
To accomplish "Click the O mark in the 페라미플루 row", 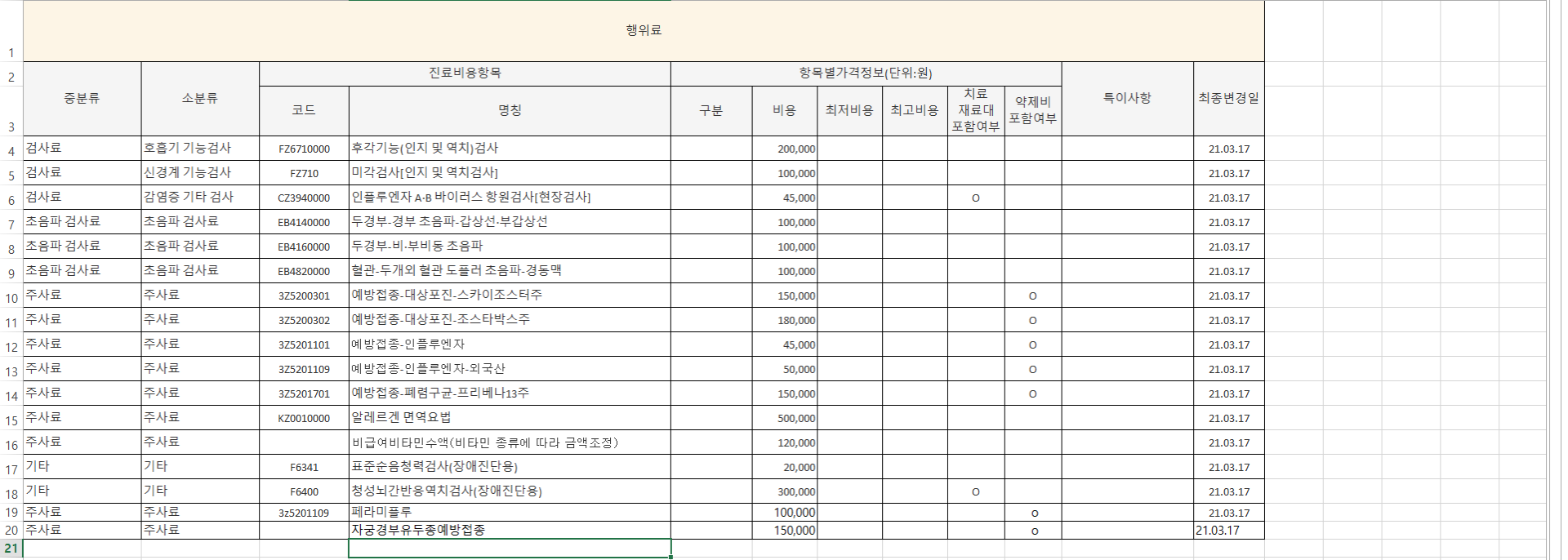I will click(1034, 513).
